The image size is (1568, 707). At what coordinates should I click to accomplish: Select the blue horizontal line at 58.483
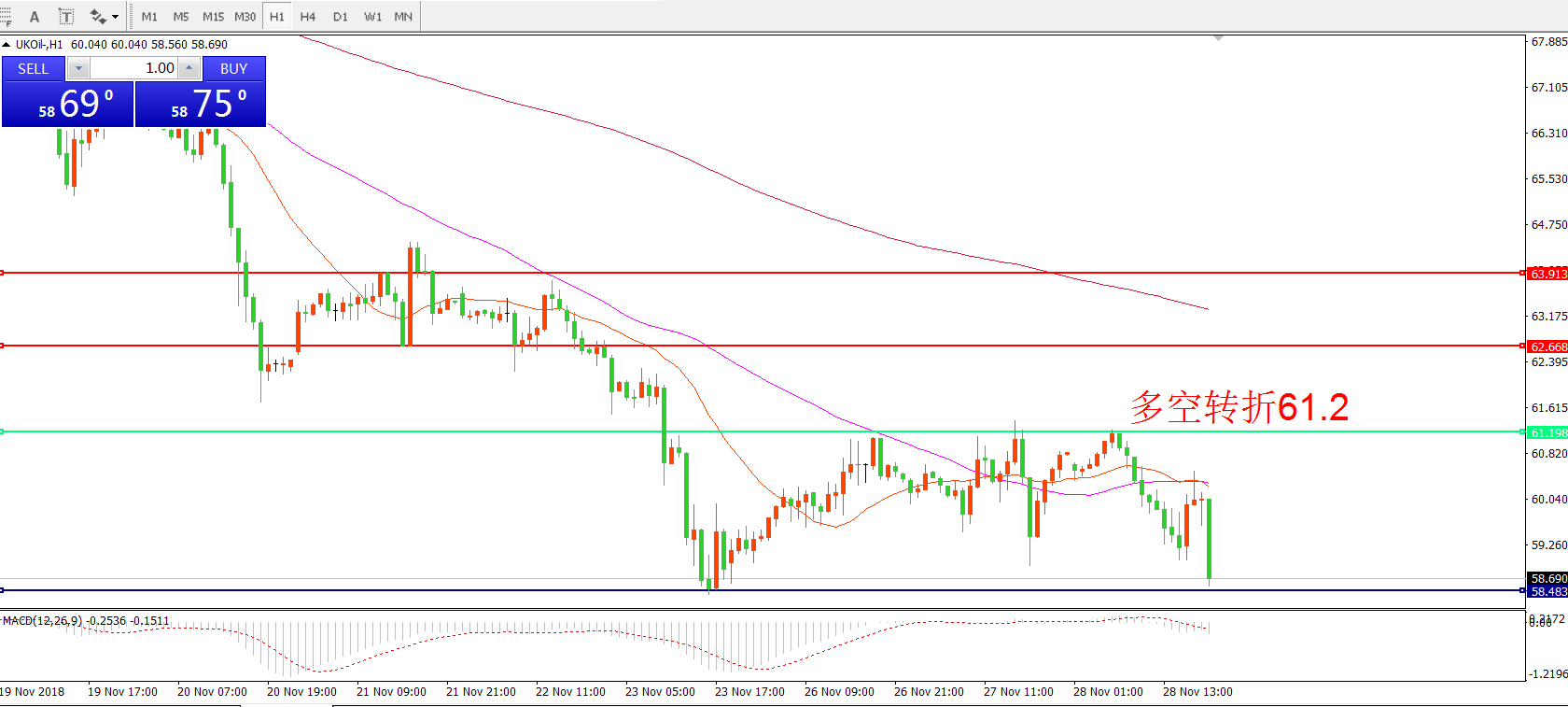click(x=763, y=590)
